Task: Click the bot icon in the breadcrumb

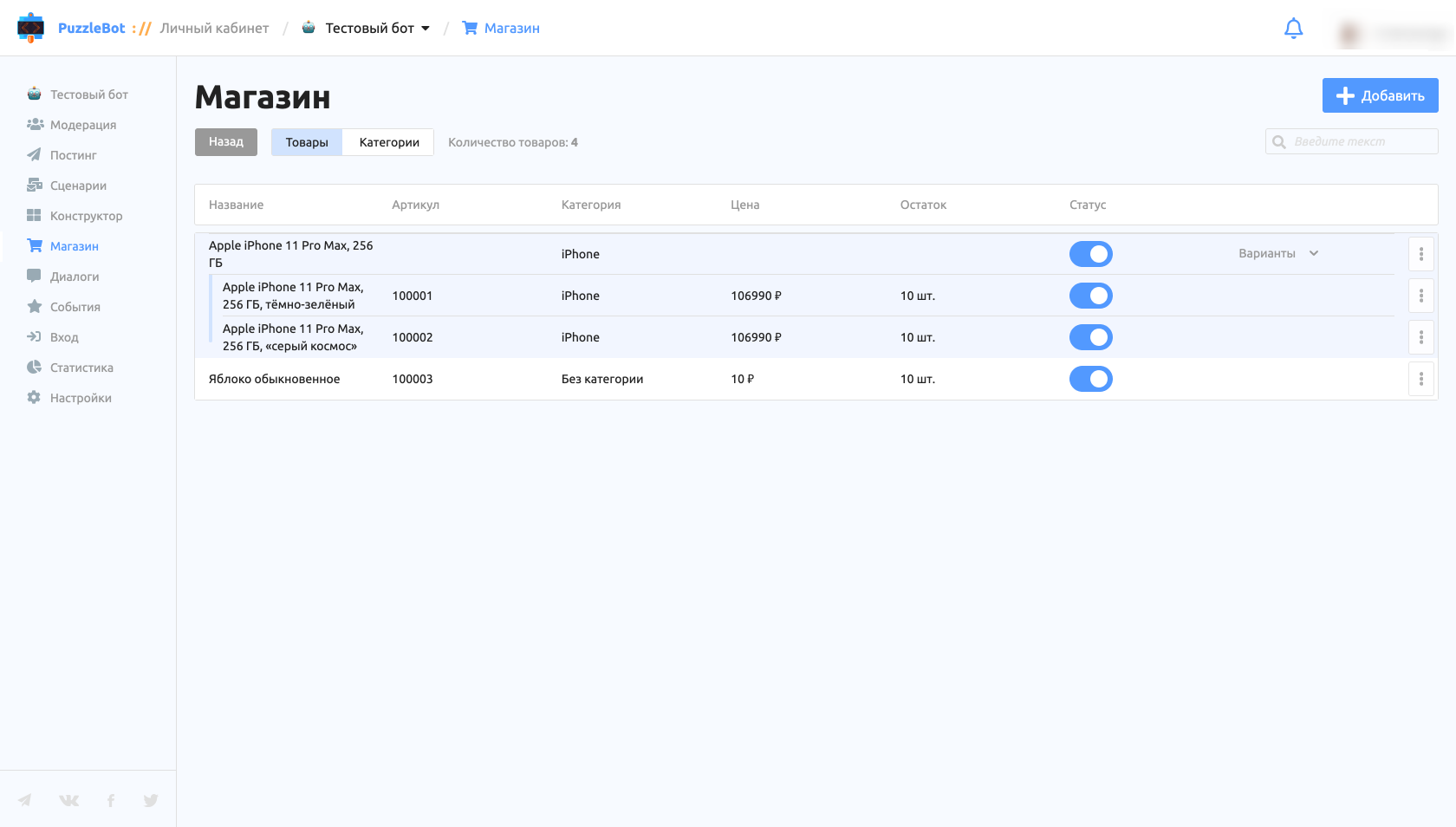Action: [309, 28]
